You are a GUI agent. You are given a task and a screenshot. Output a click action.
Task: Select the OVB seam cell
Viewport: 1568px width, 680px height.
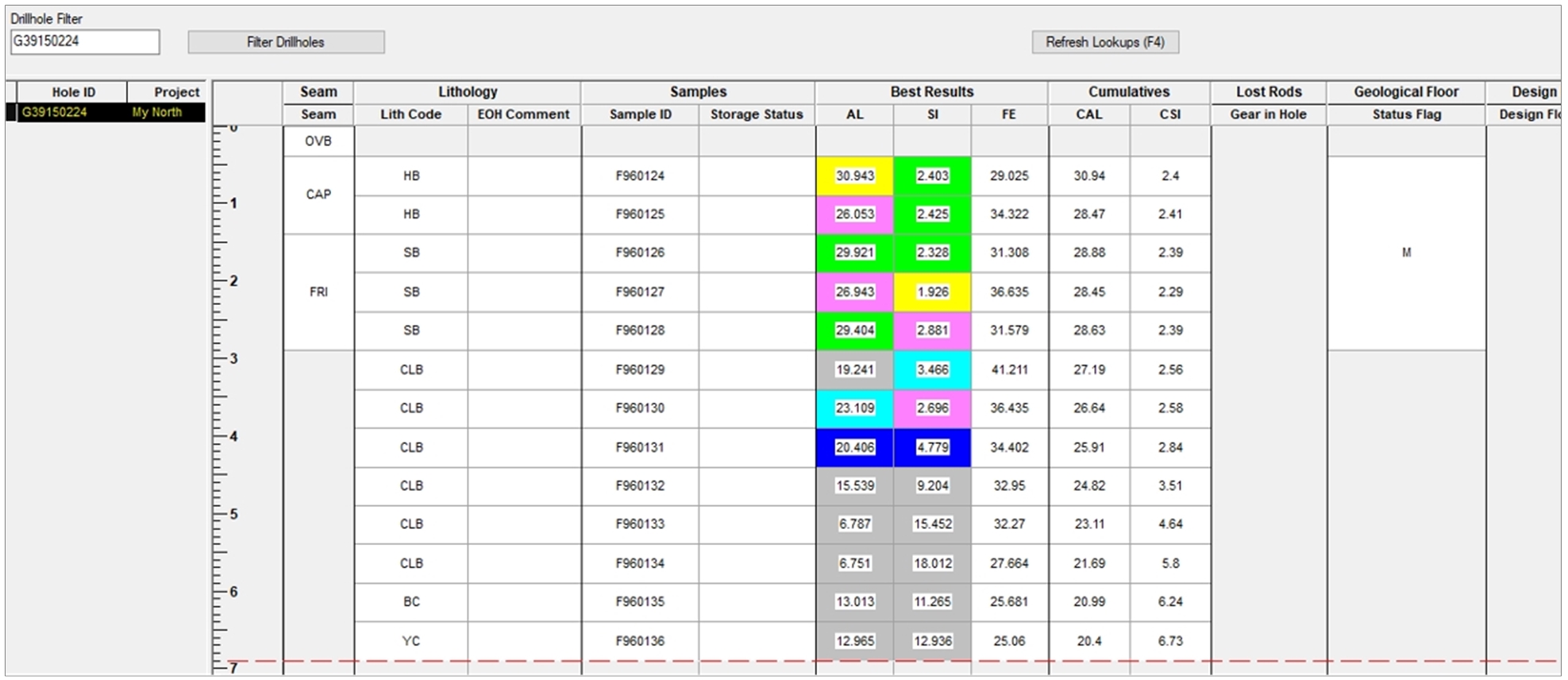click(x=318, y=141)
